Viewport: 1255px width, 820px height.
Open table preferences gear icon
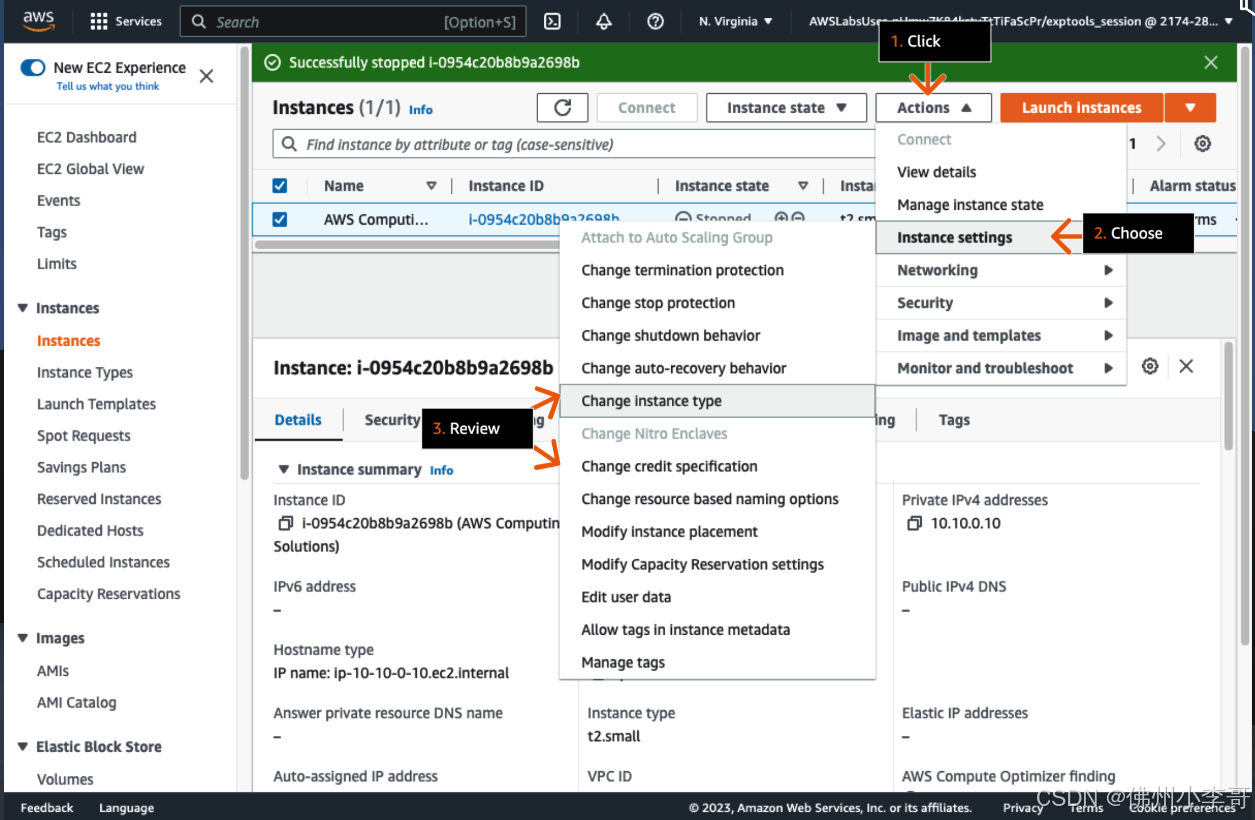point(1202,144)
